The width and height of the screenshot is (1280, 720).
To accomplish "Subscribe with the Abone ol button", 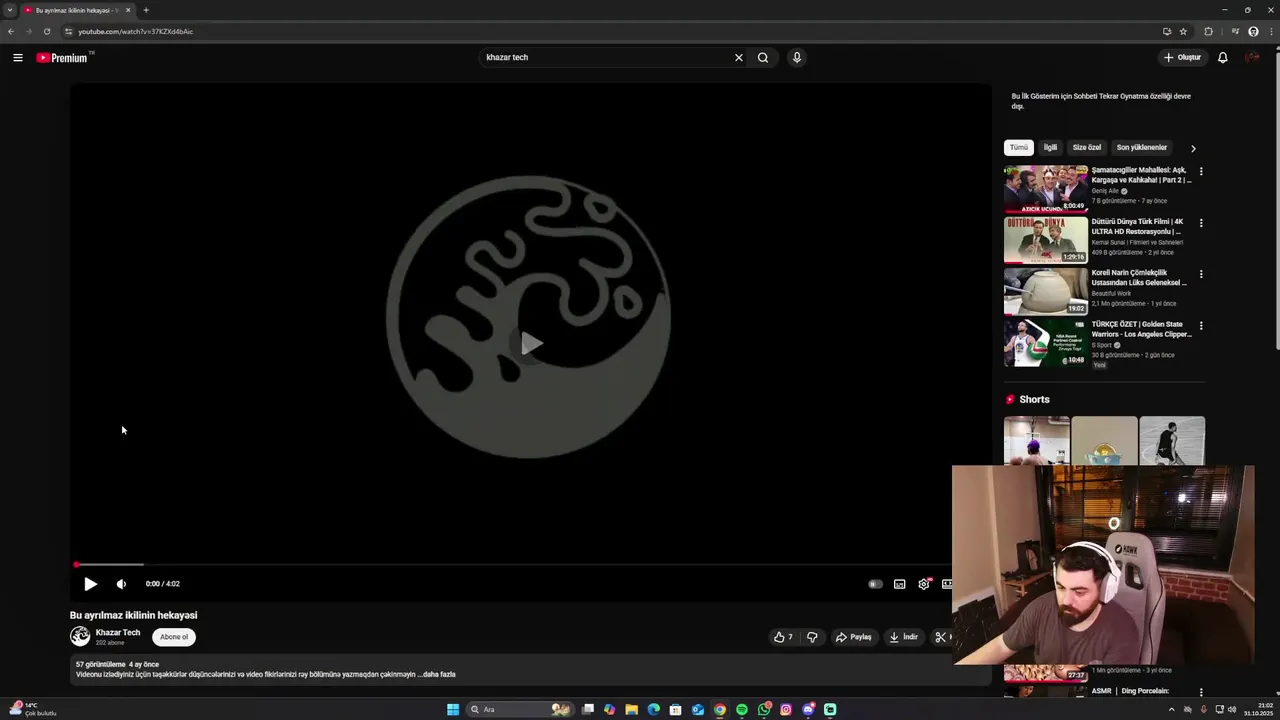I will point(174,637).
